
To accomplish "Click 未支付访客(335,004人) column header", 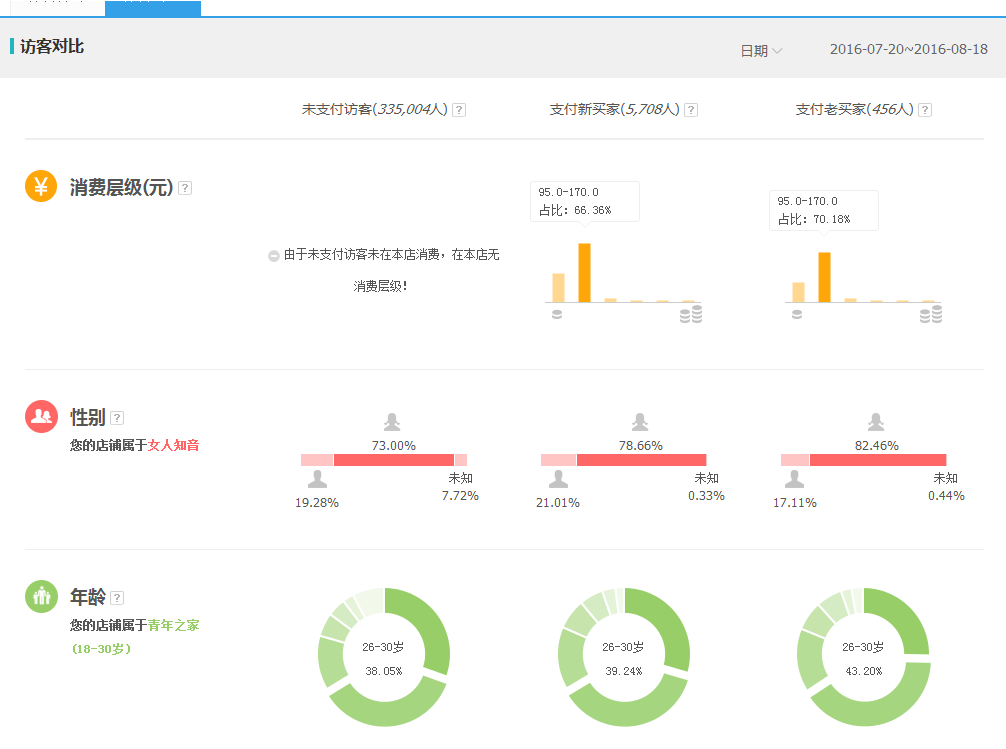I will coord(375,110).
